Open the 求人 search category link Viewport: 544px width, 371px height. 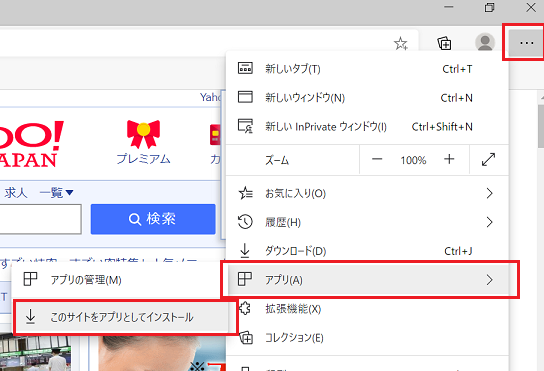pyautogui.click(x=16, y=192)
